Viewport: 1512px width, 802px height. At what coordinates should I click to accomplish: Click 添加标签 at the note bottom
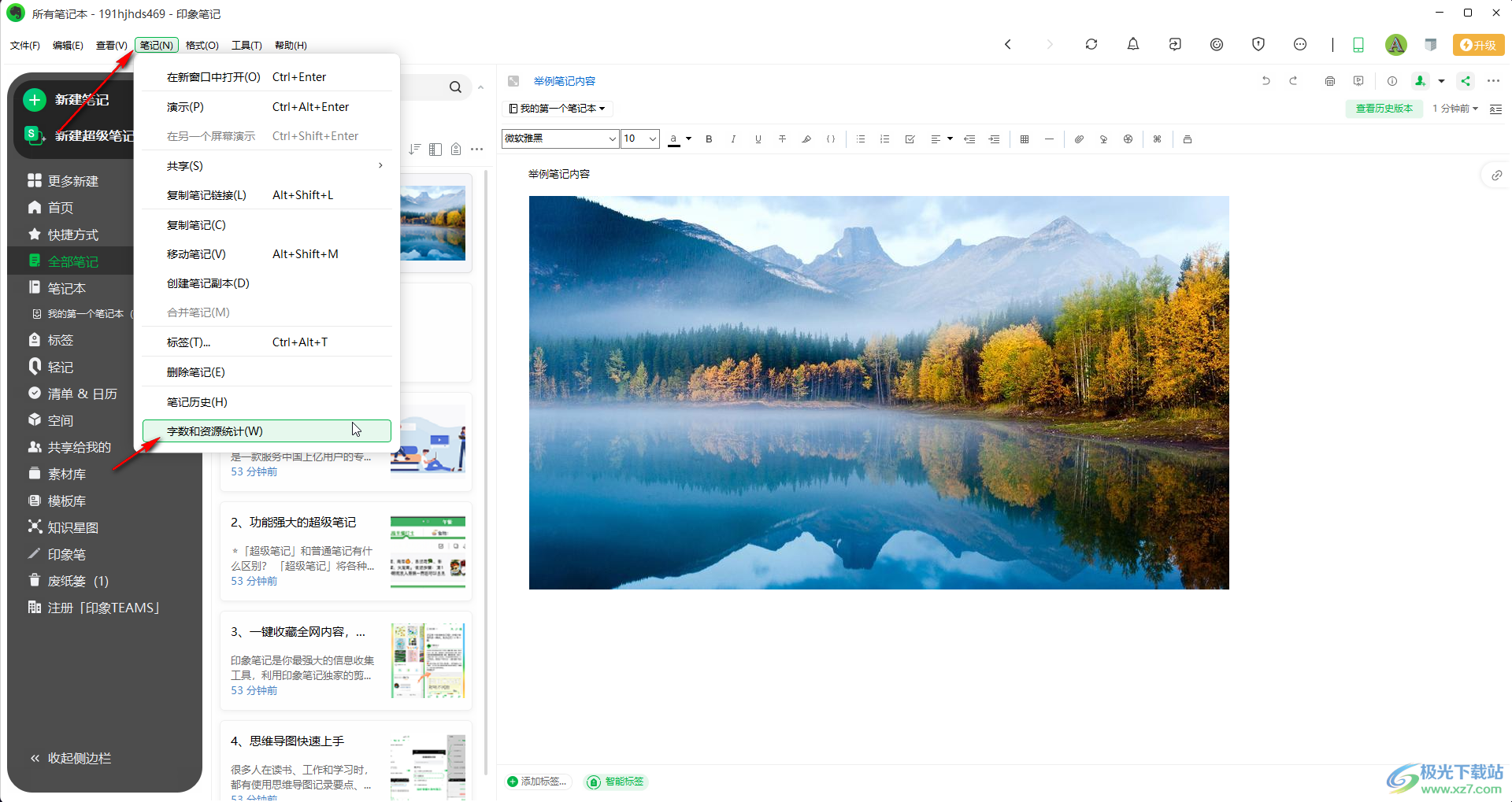pyautogui.click(x=536, y=782)
